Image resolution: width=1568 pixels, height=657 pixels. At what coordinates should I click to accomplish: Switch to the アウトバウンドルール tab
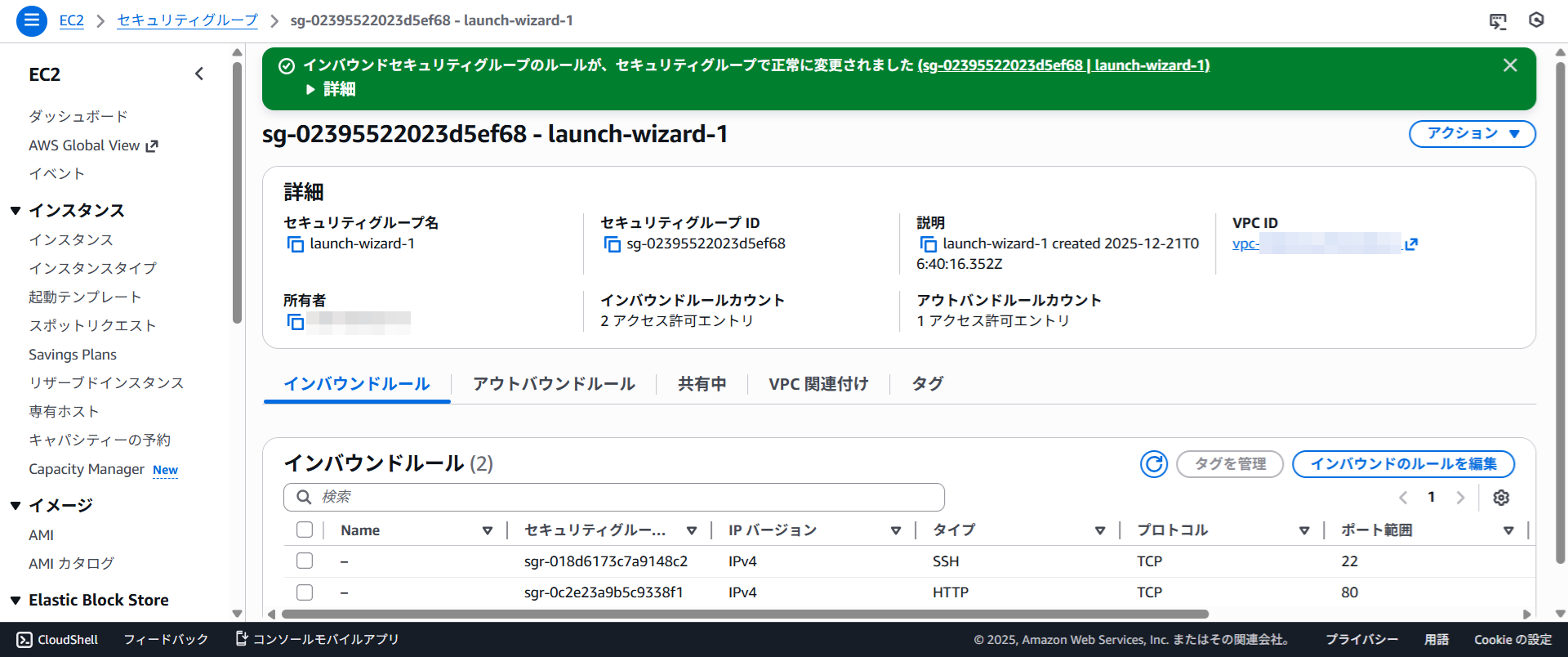(x=554, y=384)
